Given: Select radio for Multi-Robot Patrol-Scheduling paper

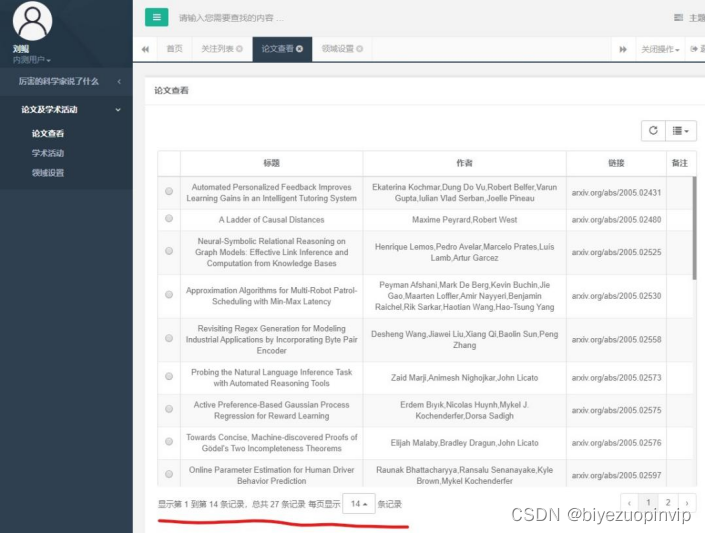Looking at the screenshot, I should click(x=169, y=294).
